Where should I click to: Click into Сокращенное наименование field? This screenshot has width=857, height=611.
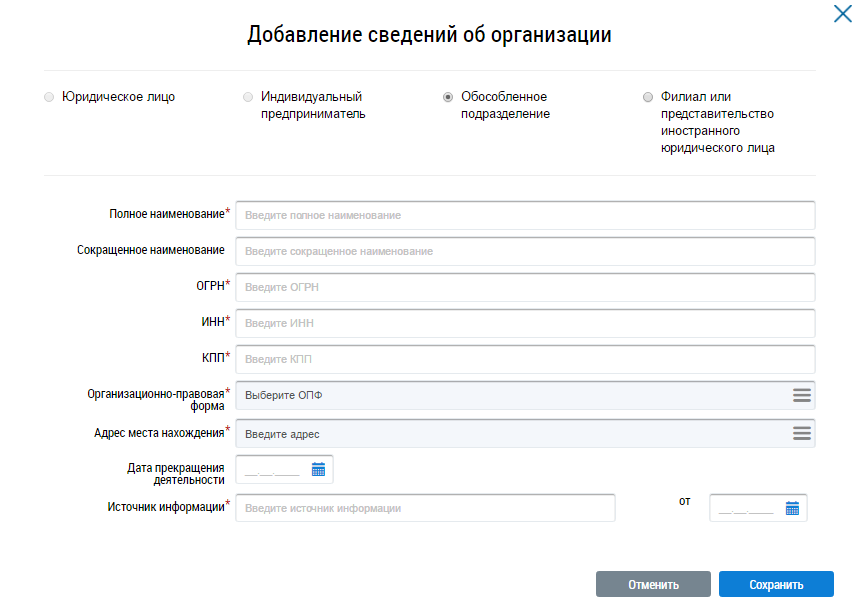[x=525, y=251]
